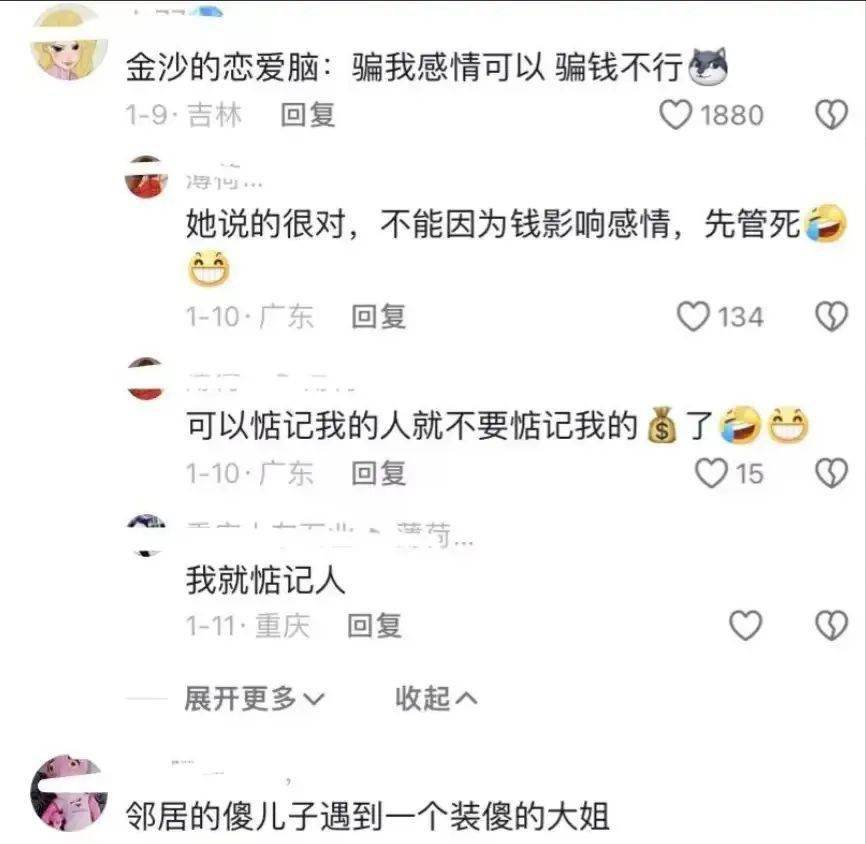The image size is (866, 844).
Task: Open avatar of 先管死 replier
Action: point(146,177)
